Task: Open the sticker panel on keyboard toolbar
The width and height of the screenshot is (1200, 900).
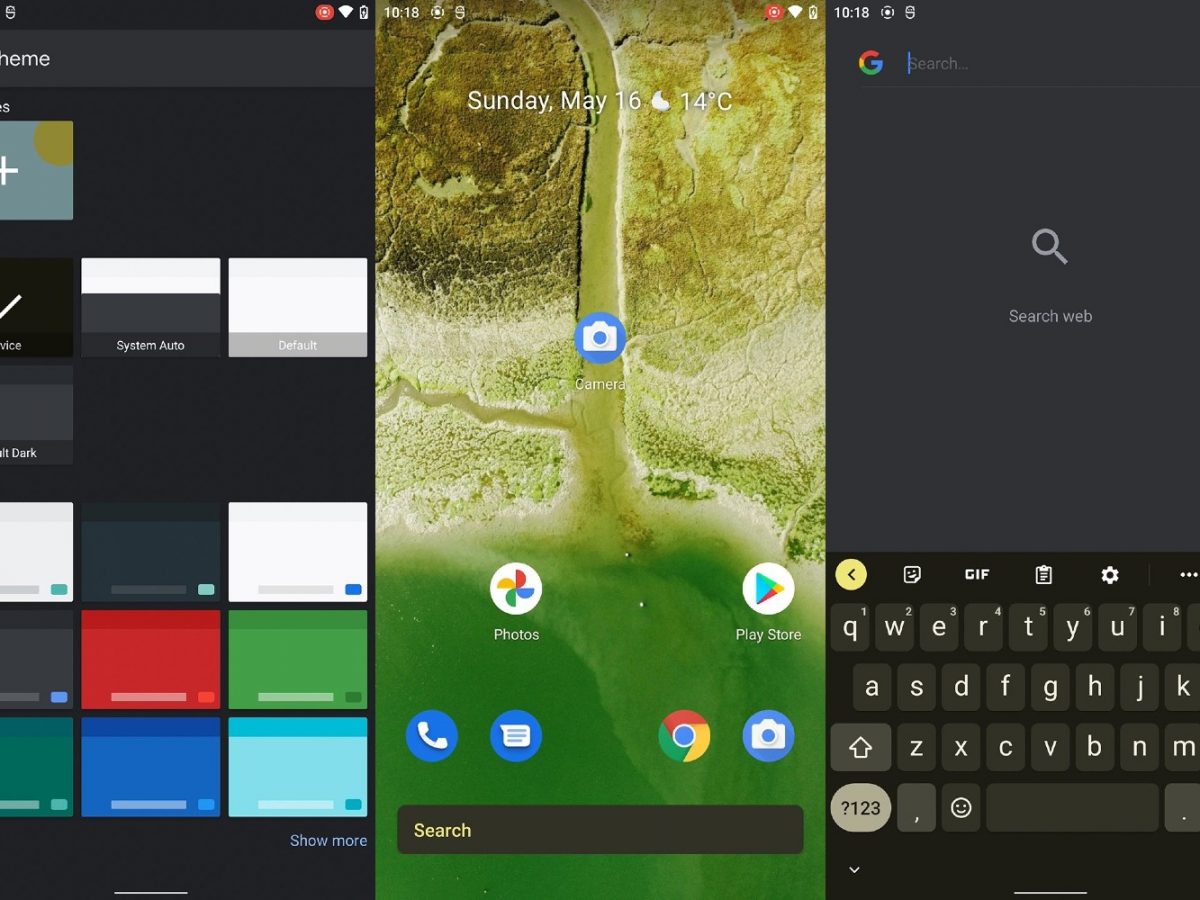Action: point(912,574)
